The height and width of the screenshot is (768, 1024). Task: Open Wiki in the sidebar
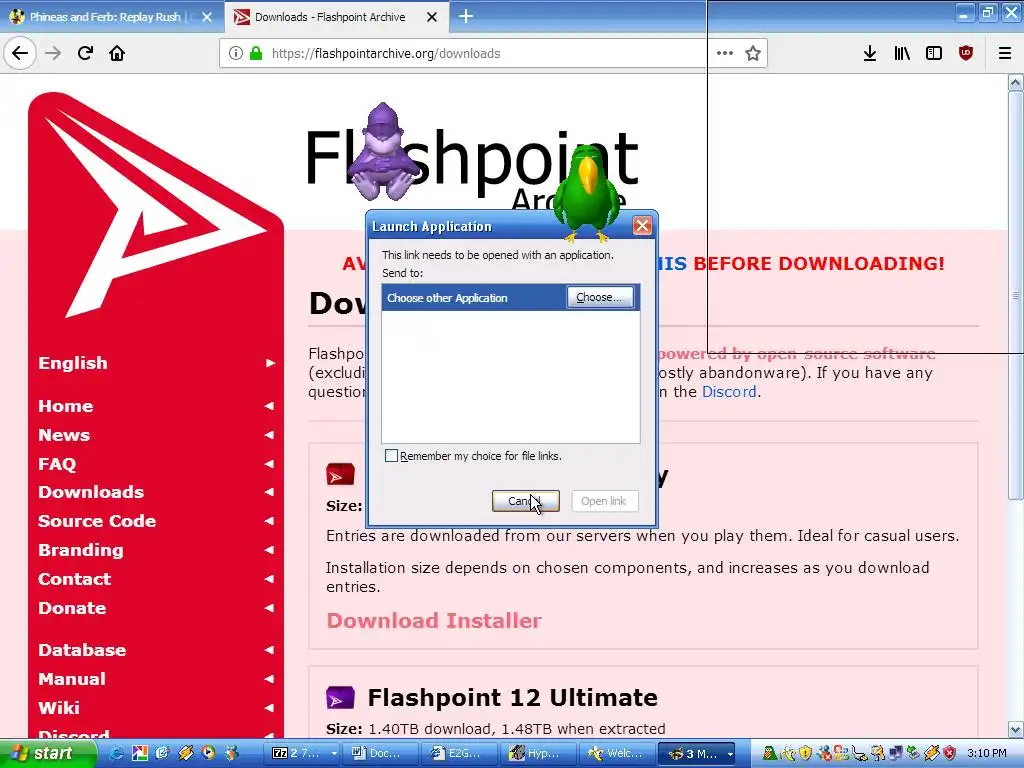(59, 708)
